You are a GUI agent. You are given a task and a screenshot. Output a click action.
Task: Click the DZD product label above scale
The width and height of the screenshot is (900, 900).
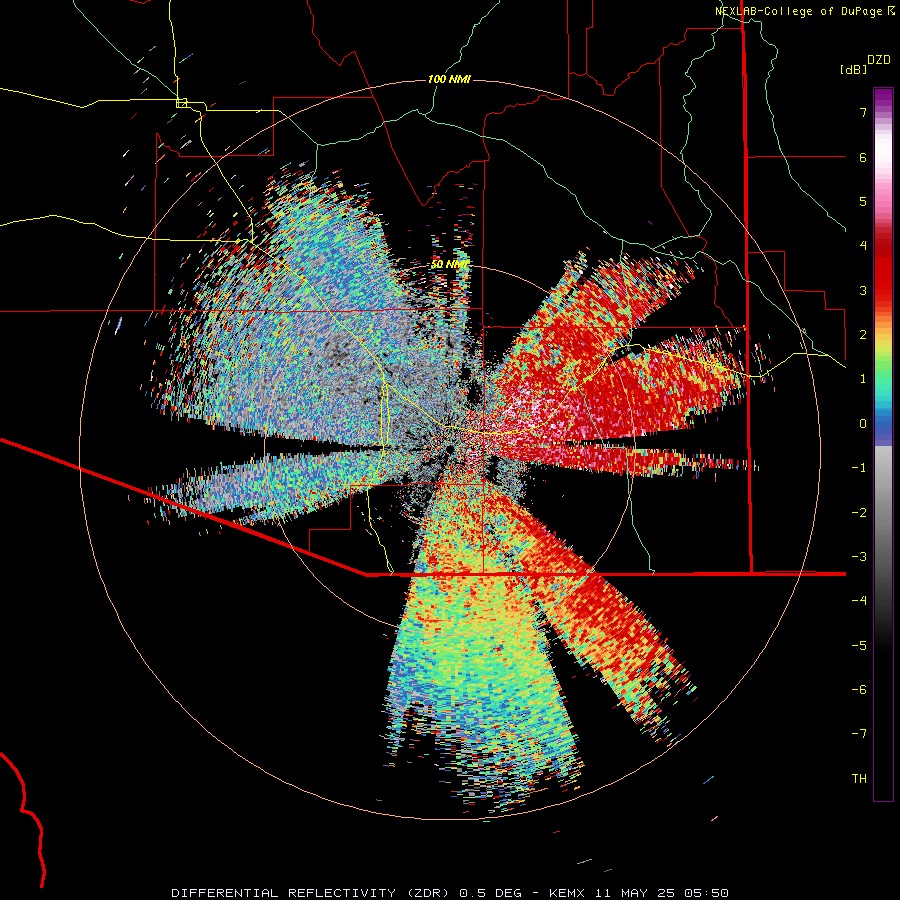click(879, 60)
